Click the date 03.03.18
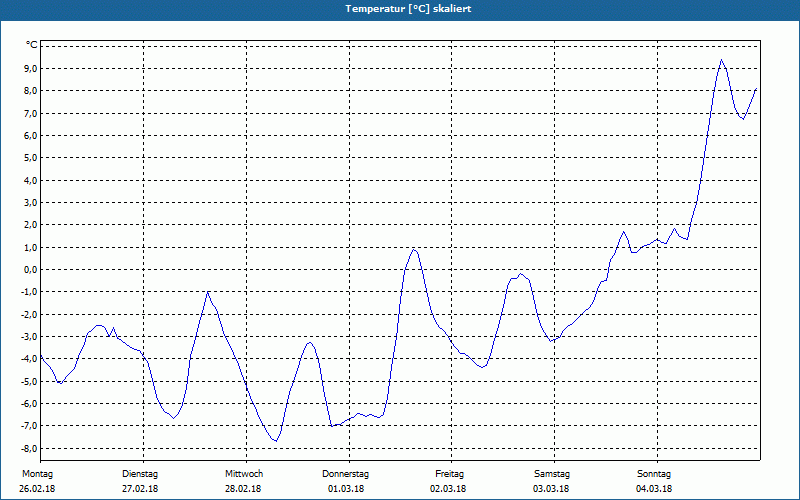The image size is (800, 500). tap(551, 489)
